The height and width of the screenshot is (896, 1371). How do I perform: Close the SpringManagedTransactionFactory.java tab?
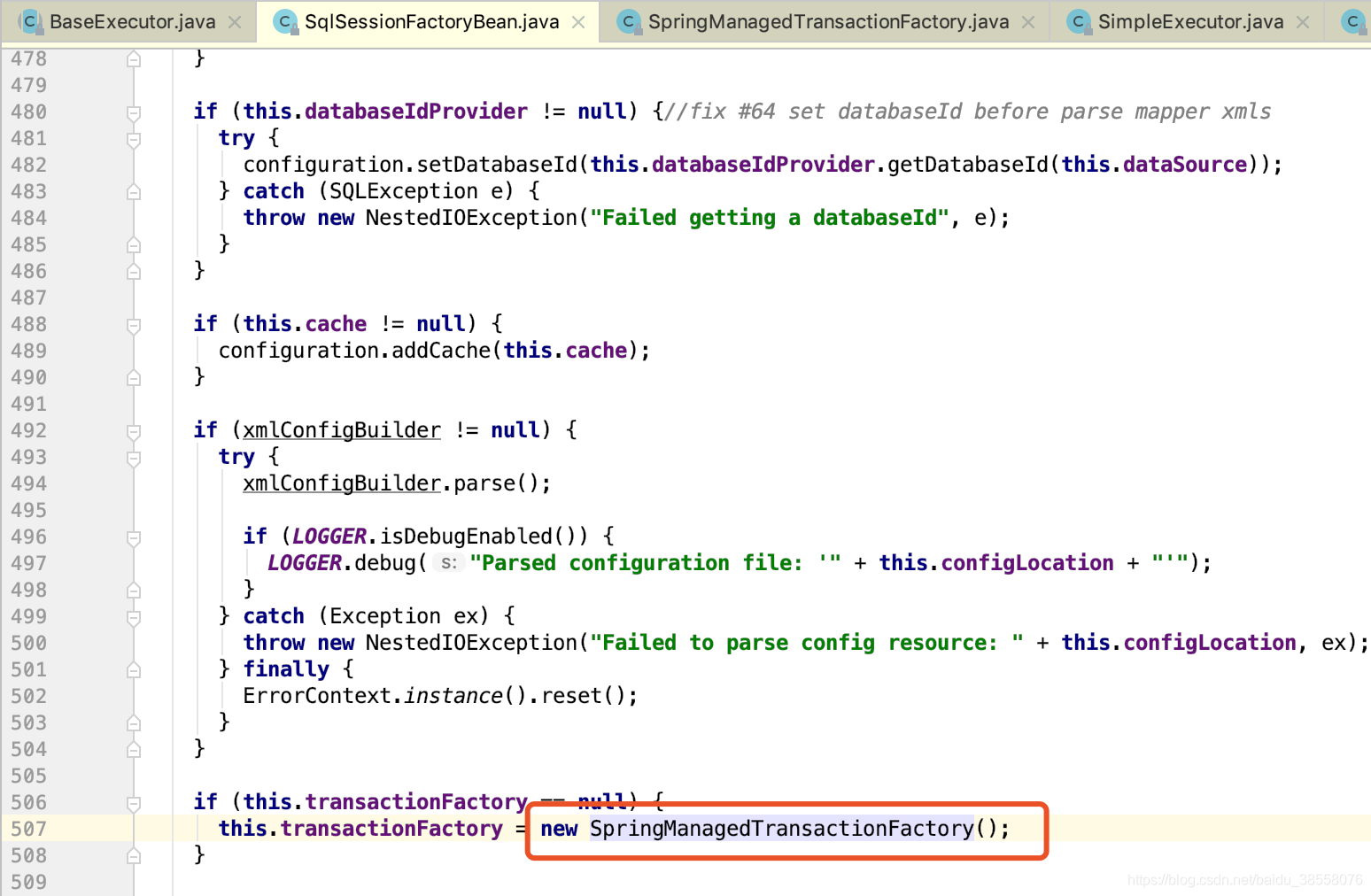tap(1028, 22)
